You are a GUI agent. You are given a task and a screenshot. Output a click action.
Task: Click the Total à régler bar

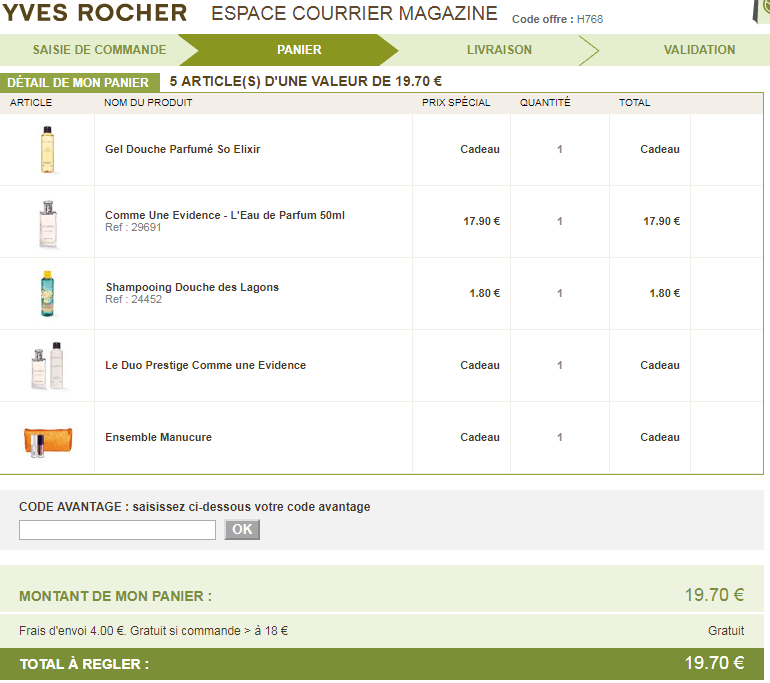385,663
